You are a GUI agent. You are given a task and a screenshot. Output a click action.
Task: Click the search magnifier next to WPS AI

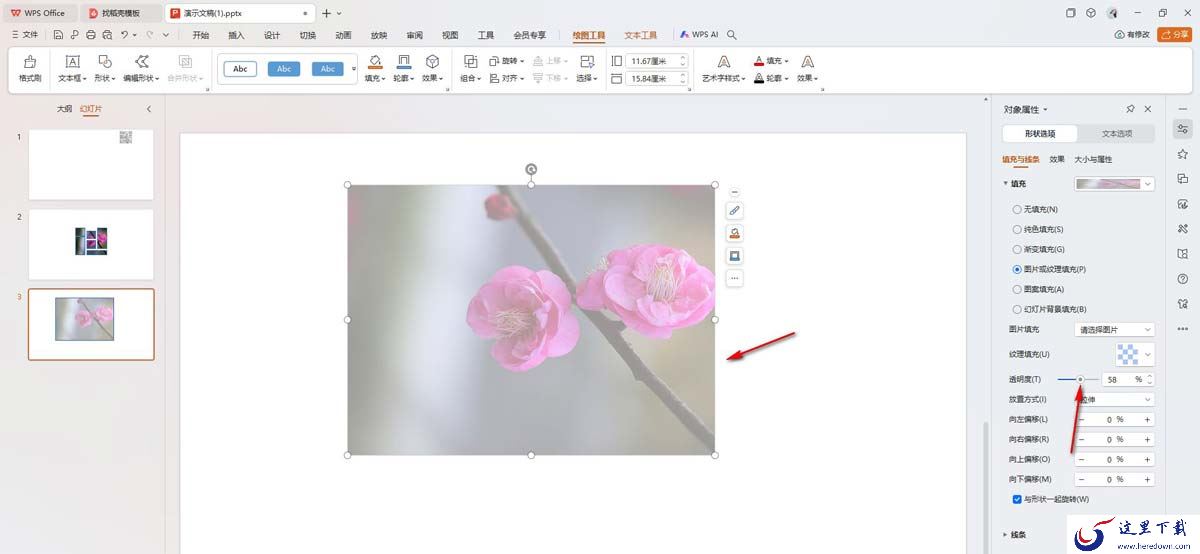coord(732,35)
